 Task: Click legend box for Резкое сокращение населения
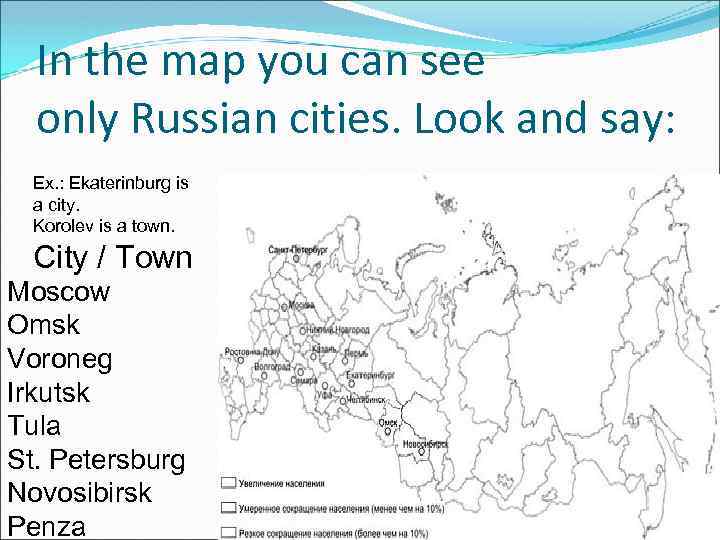click(228, 532)
